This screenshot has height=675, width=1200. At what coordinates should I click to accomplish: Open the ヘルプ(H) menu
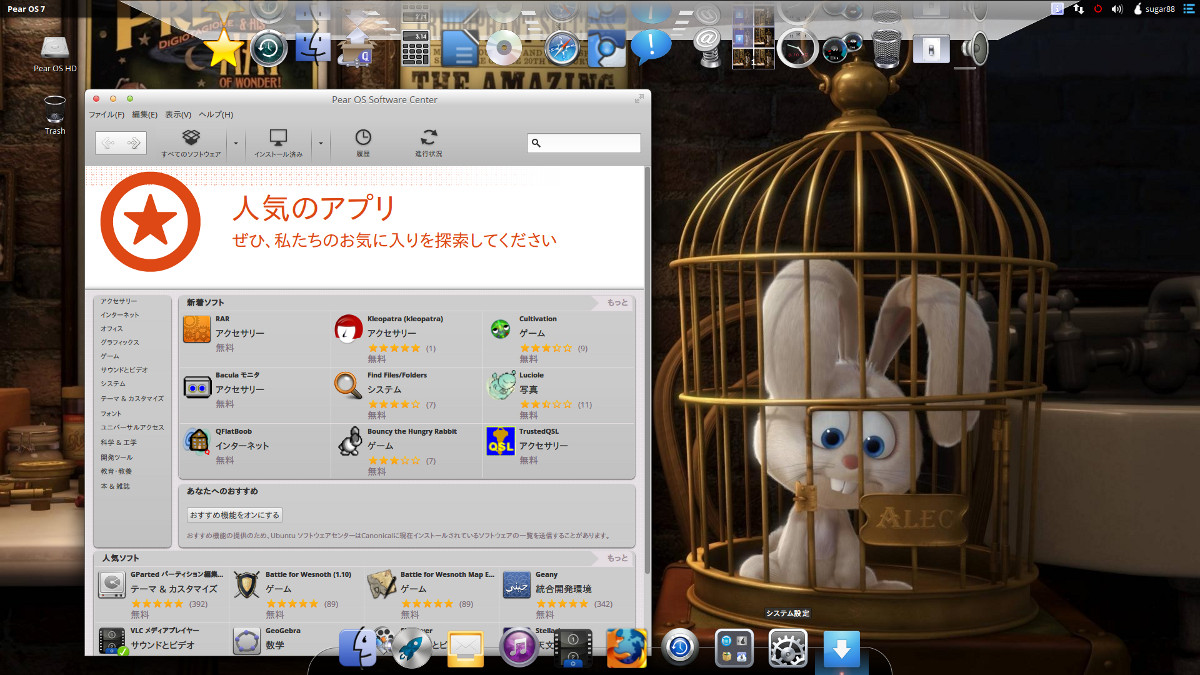point(215,115)
